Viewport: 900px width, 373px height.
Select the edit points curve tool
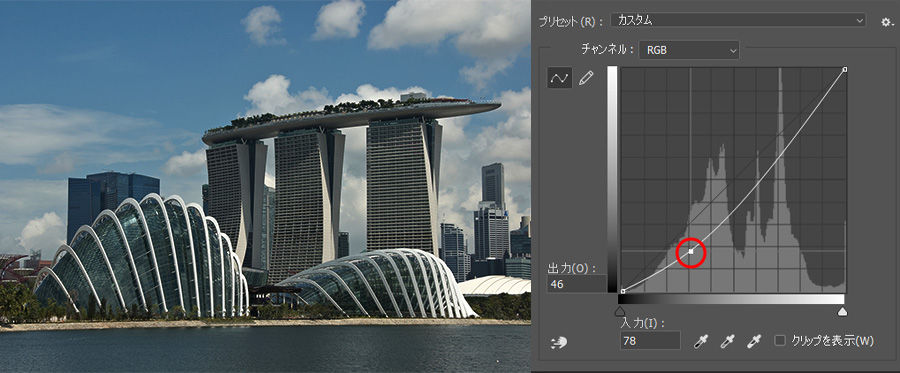[x=560, y=79]
